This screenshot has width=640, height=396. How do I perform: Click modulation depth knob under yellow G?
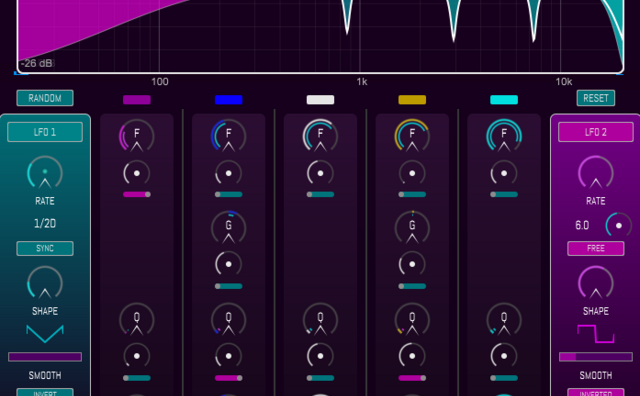coord(412,264)
